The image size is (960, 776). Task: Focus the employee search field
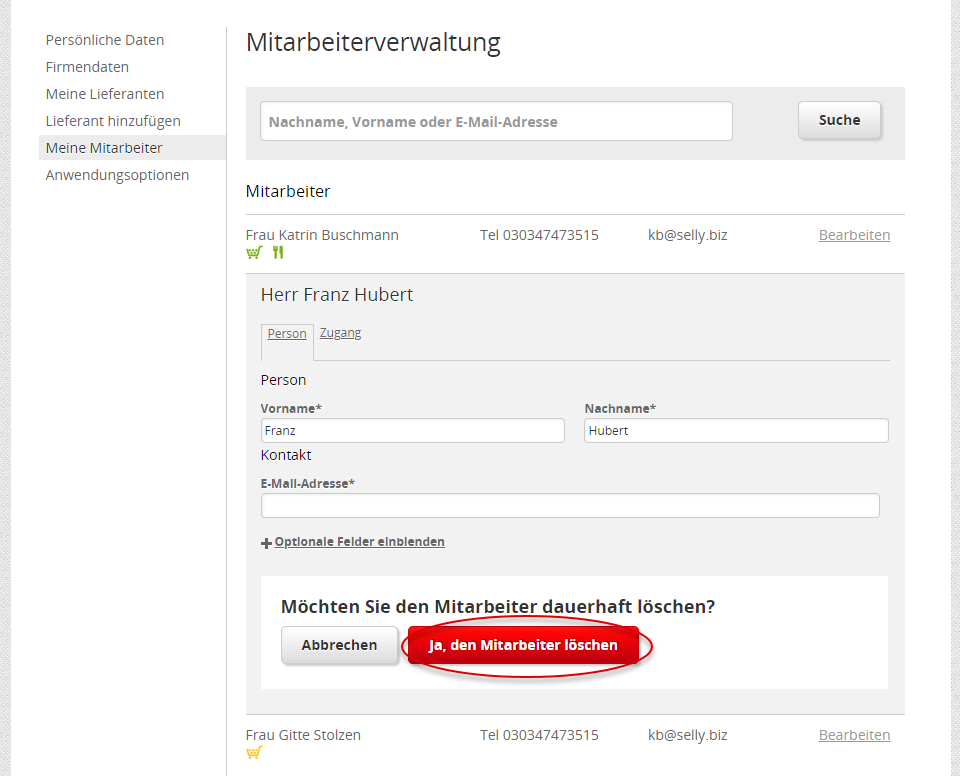pos(496,121)
